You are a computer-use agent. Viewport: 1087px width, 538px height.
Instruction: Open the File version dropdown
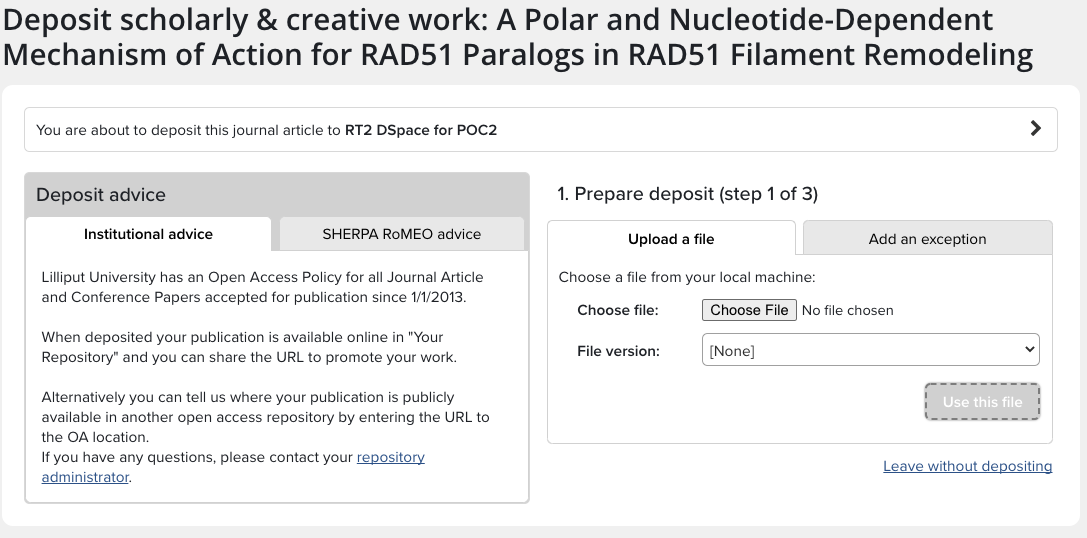pos(870,351)
